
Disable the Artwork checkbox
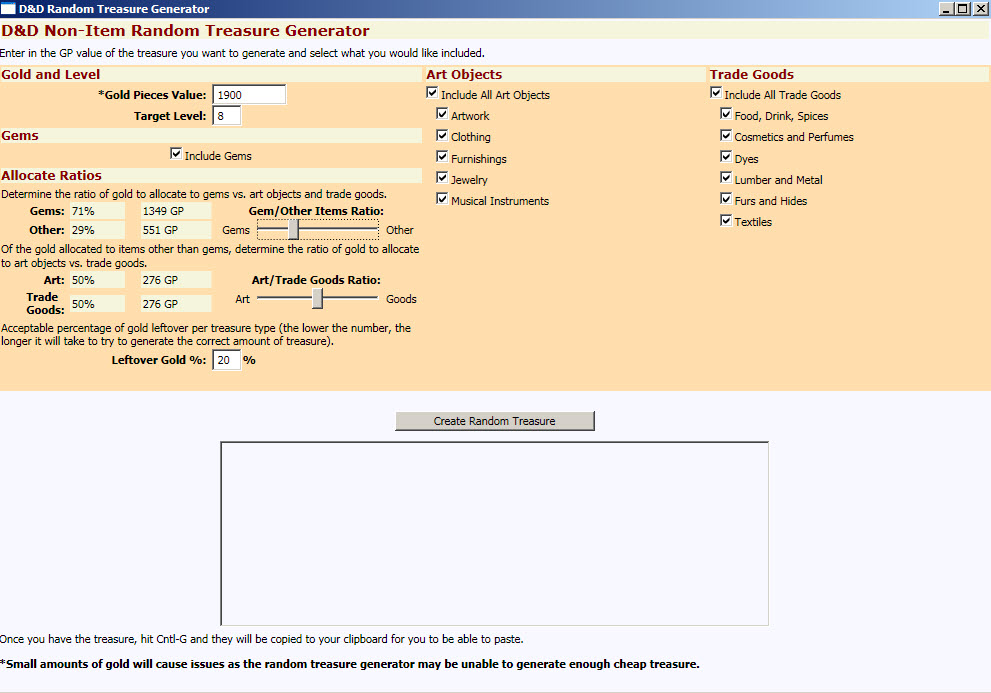[x=442, y=115]
